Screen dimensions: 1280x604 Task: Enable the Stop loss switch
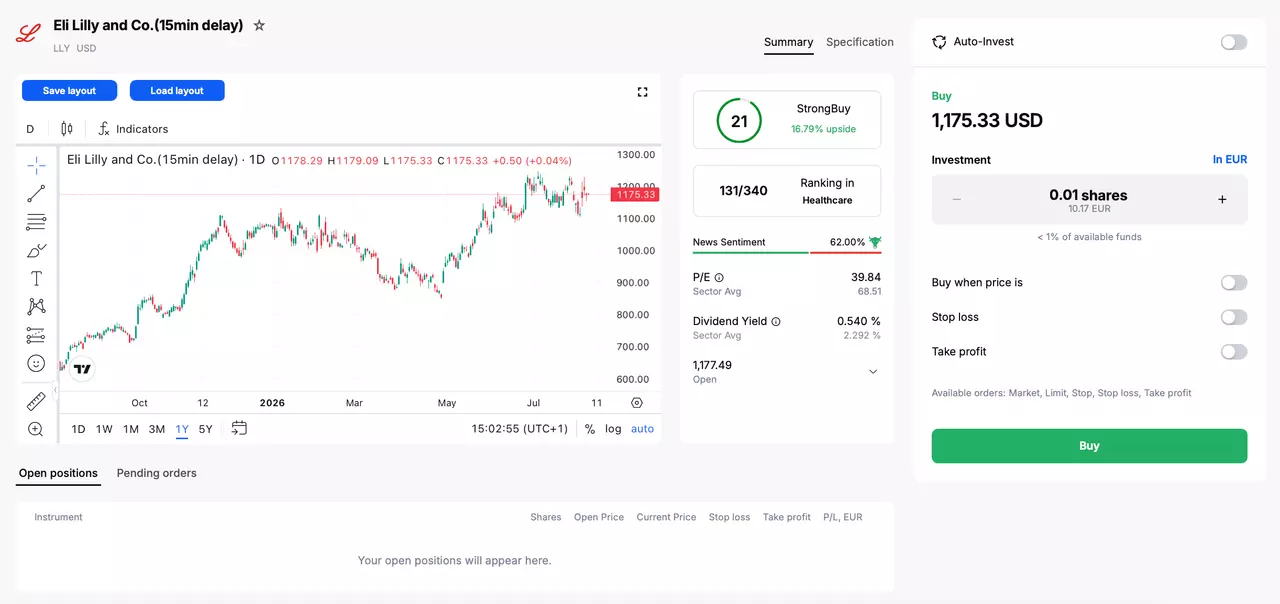click(x=1234, y=317)
